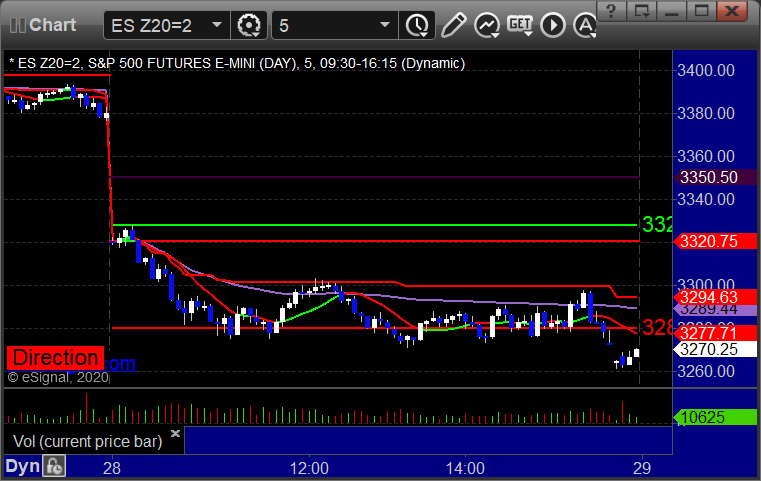This screenshot has width=761, height=481.
Task: Click the 3340.00 price axis label
Action: coord(706,199)
